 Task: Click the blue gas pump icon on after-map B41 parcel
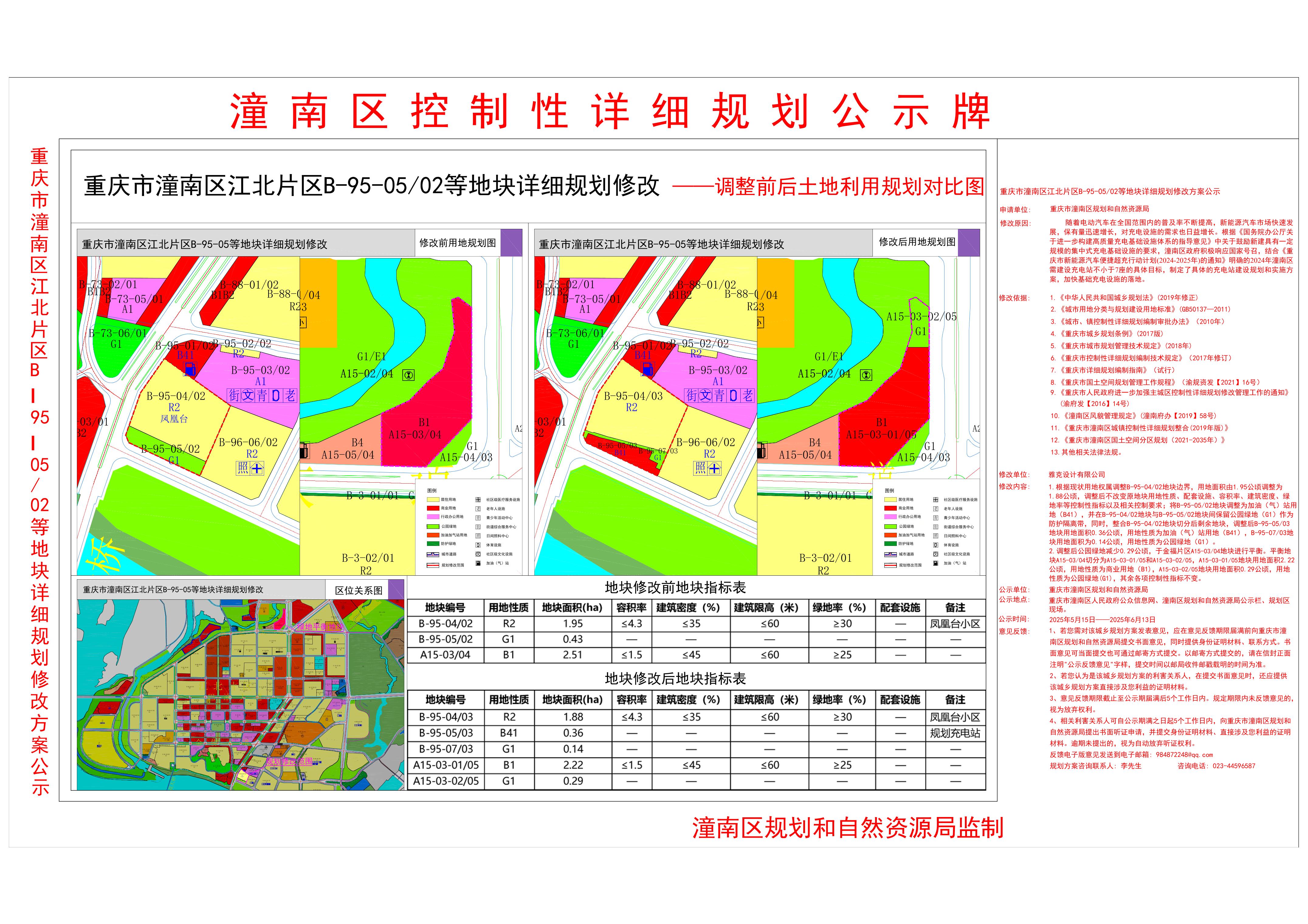pyautogui.click(x=647, y=369)
